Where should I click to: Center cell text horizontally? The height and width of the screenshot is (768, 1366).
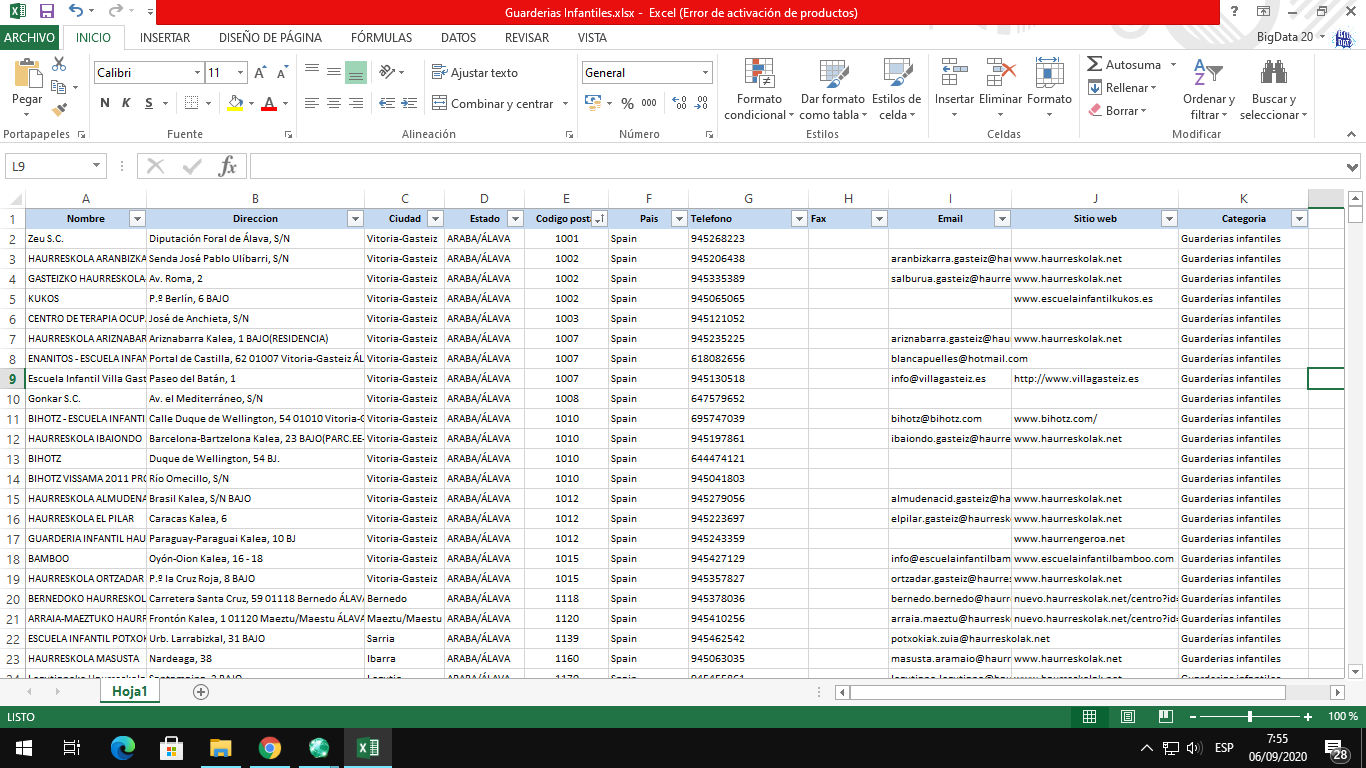click(333, 103)
